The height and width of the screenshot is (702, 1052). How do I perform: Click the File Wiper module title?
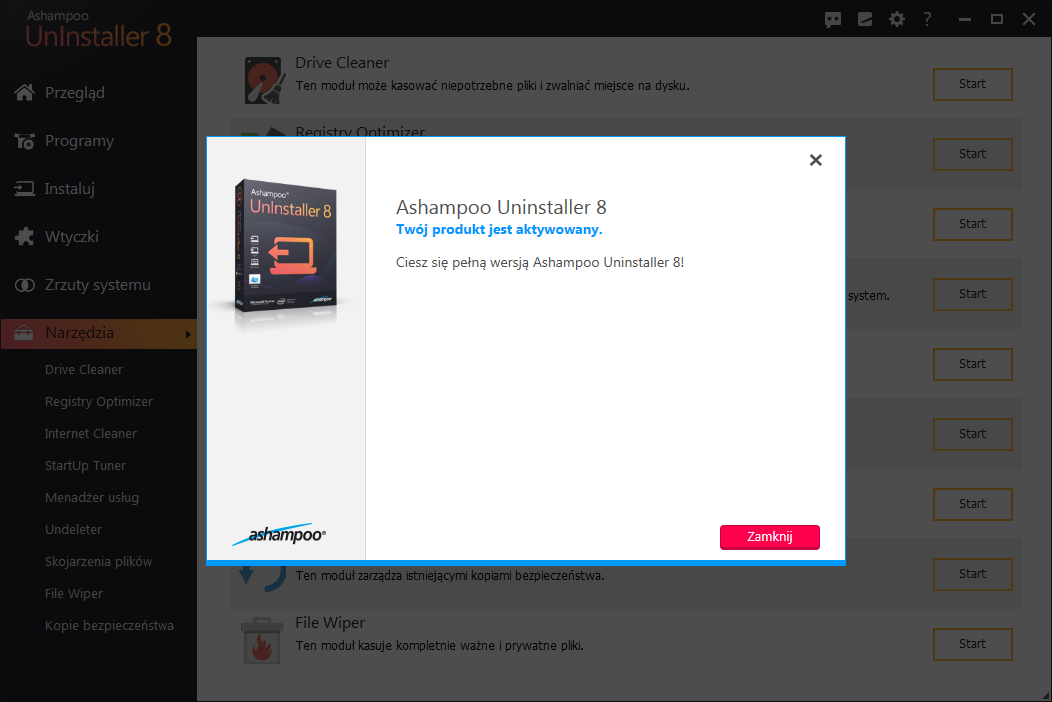tap(330, 623)
